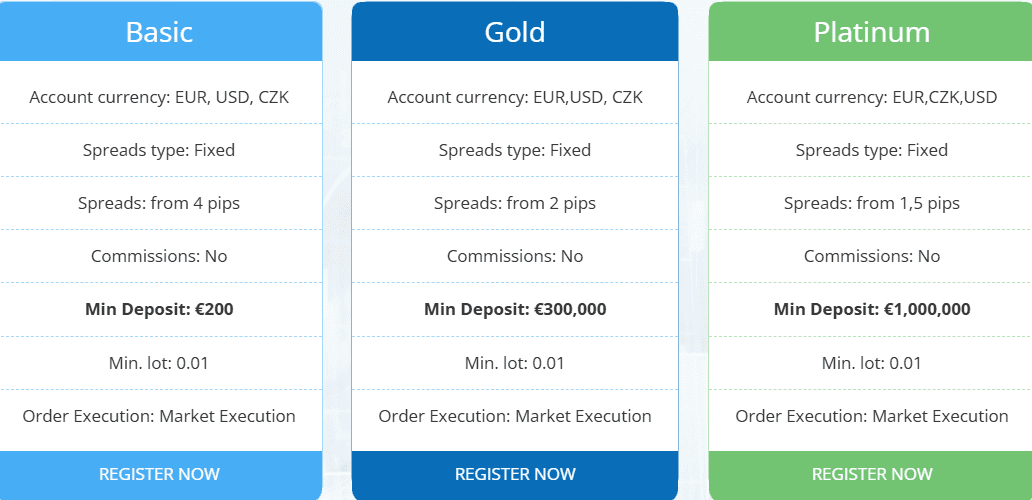Viewport: 1032px width, 500px height.
Task: Select the Basic plan header
Action: tap(159, 32)
